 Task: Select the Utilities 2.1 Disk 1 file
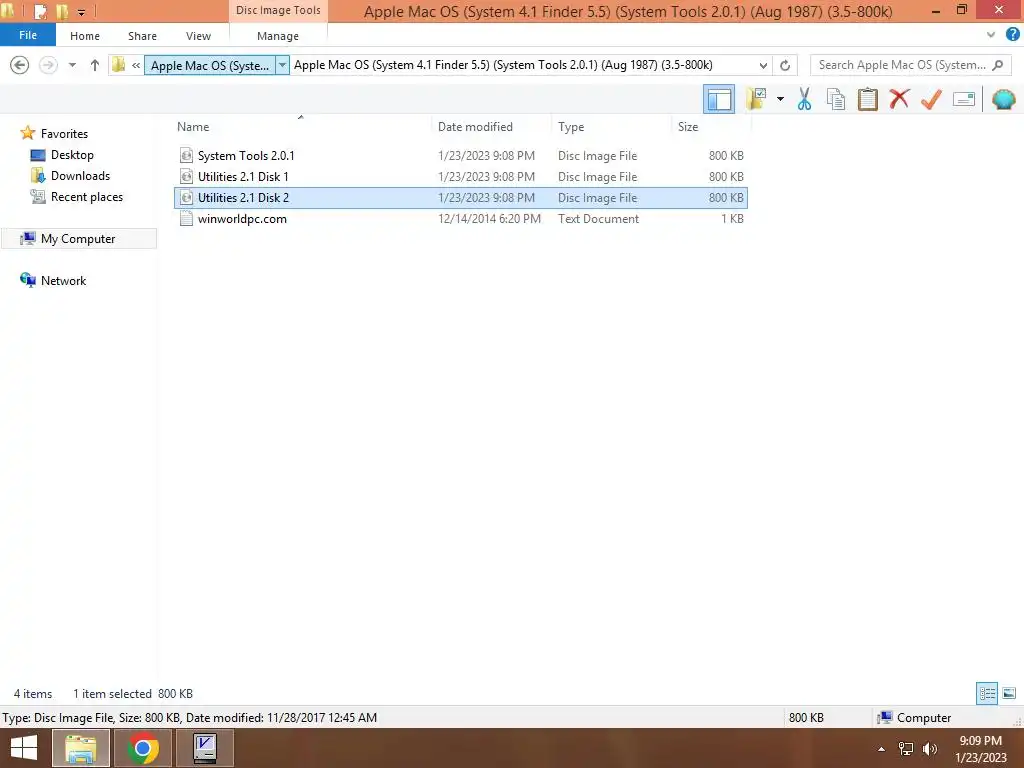460,176
